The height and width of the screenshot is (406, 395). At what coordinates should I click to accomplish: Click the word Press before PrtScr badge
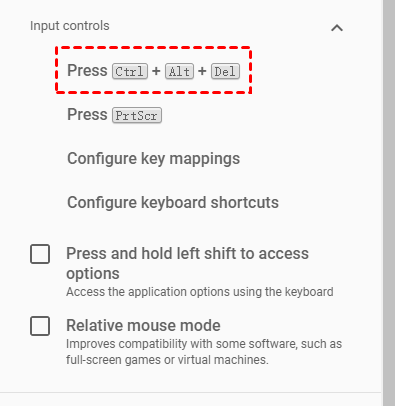[87, 114]
